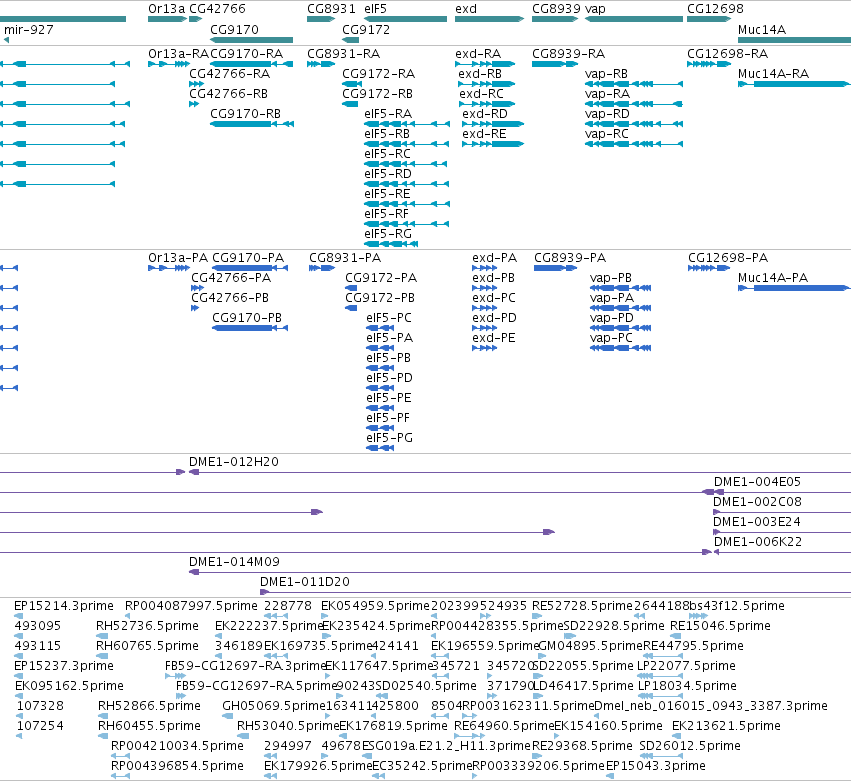Click the exd-PA protein label
Screen dimensions: 851x781
click(x=494, y=258)
